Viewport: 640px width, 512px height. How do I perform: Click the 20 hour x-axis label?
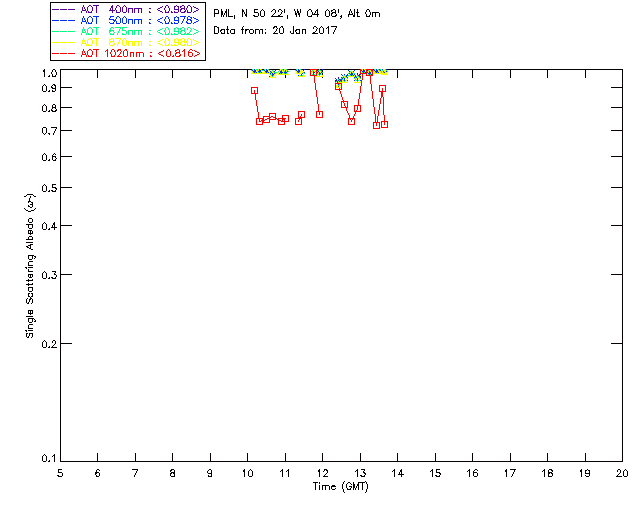click(x=622, y=473)
